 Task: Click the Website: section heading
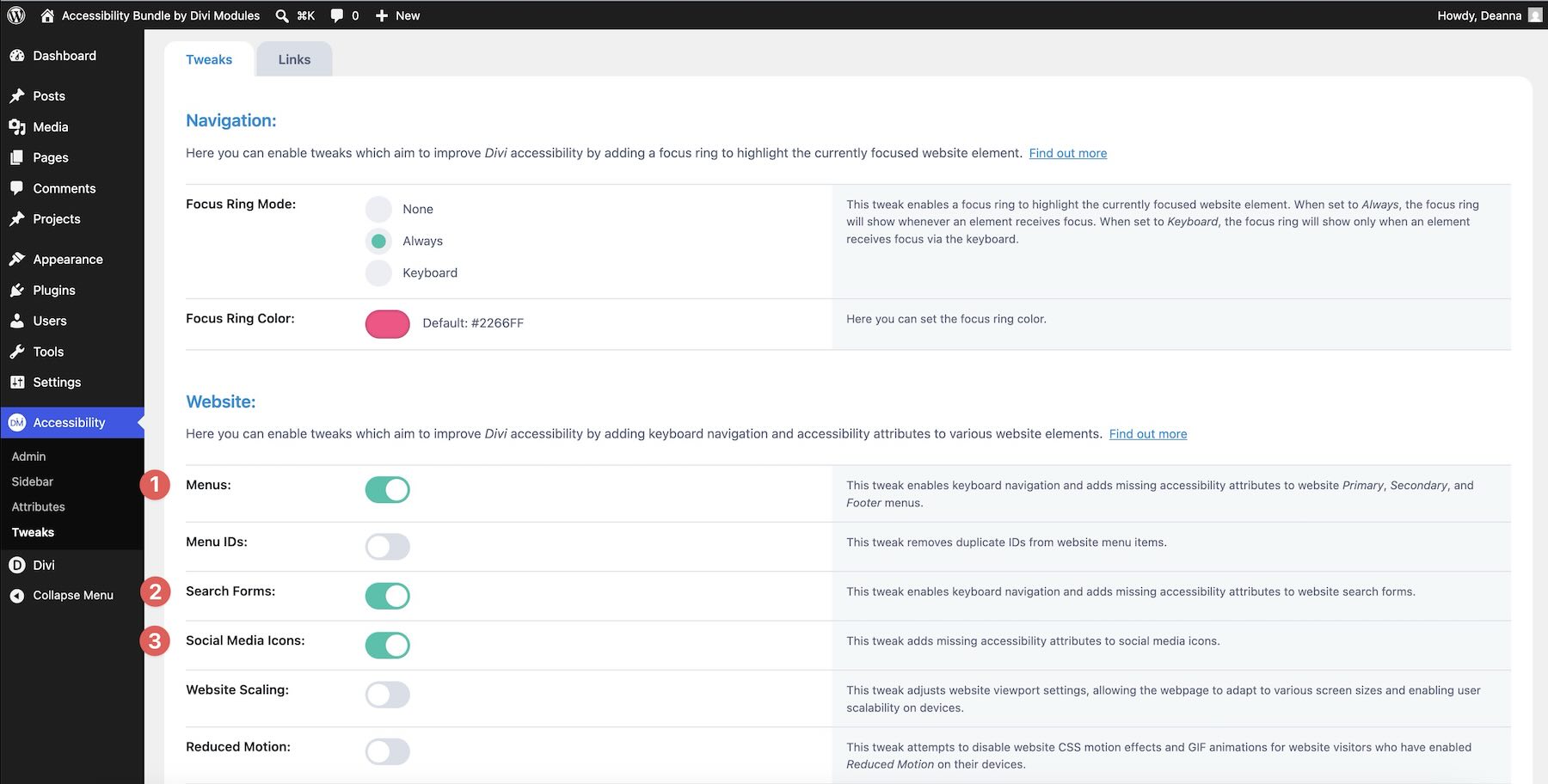pos(221,401)
